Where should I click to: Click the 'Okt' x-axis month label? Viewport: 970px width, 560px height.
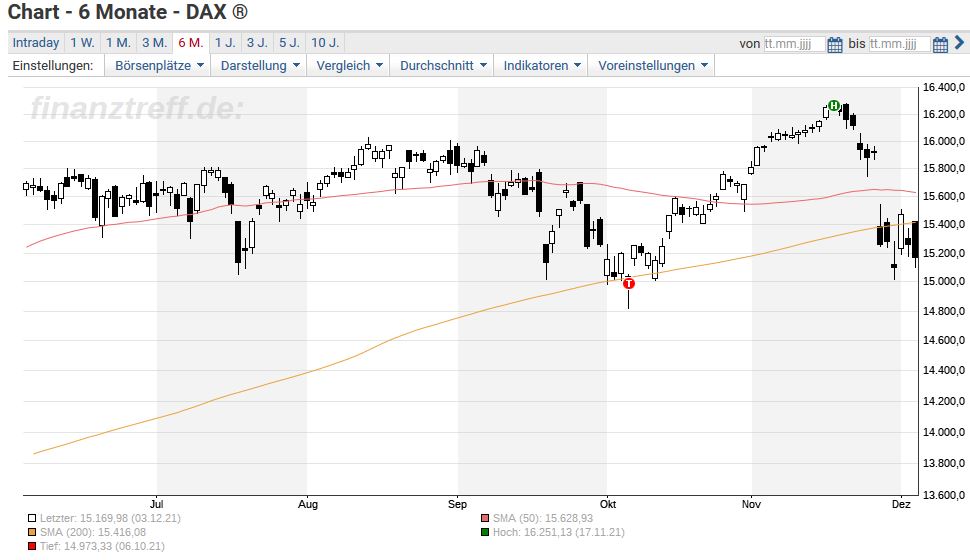click(607, 504)
